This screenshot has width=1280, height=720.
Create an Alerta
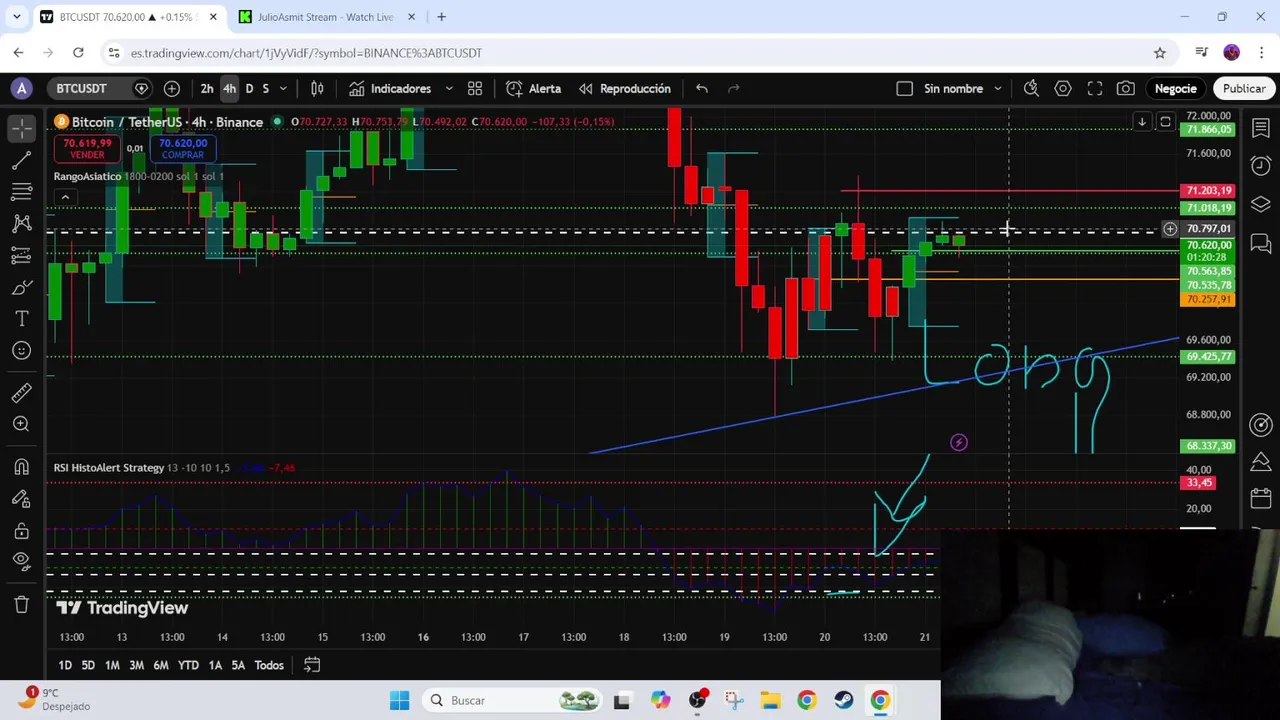coord(534,88)
